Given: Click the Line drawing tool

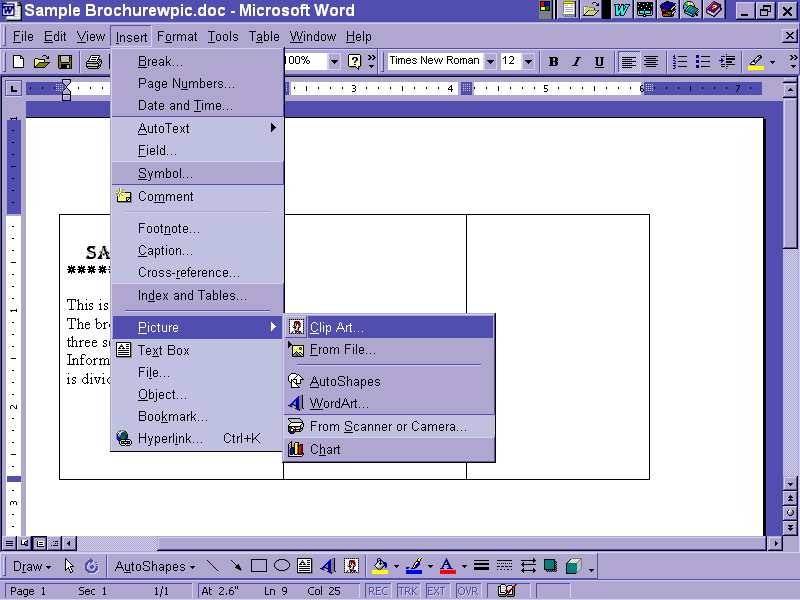Looking at the screenshot, I should pos(212,566).
